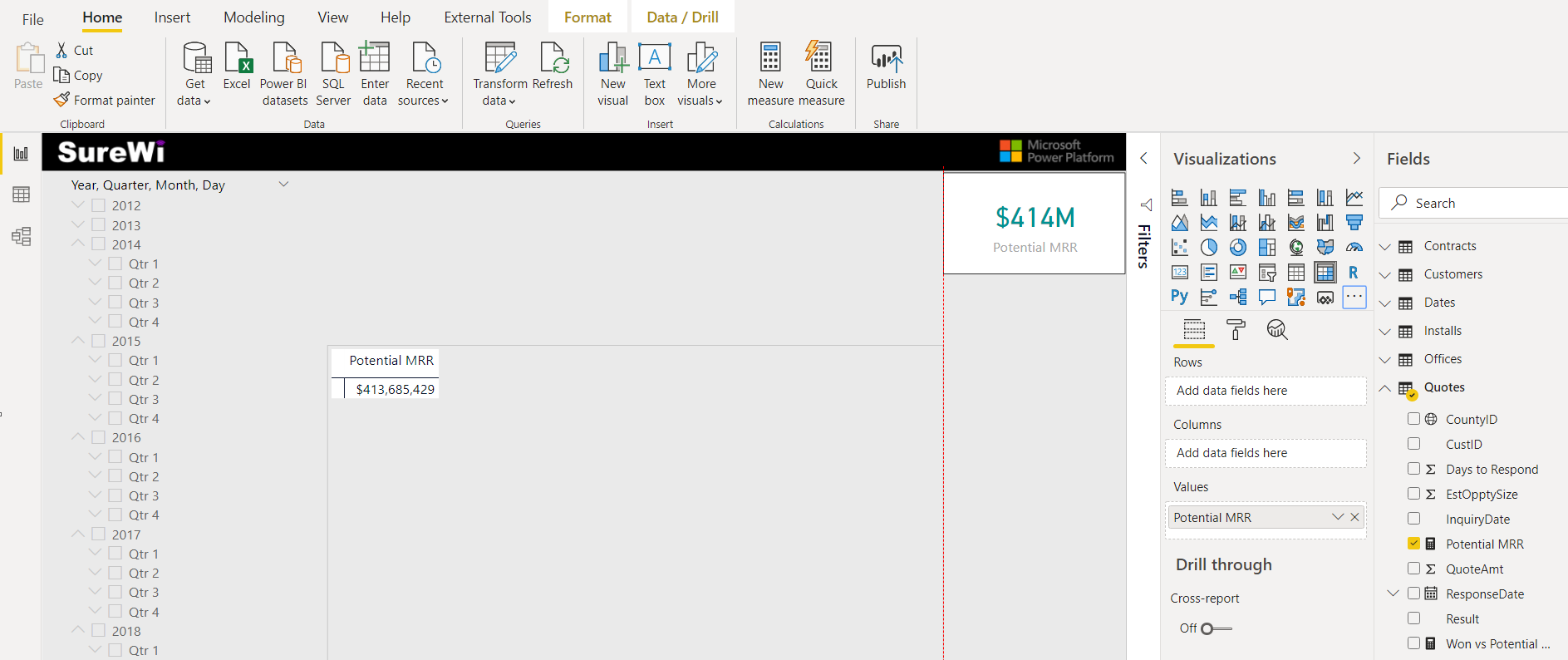
Task: Select the R script visual
Action: click(1354, 273)
